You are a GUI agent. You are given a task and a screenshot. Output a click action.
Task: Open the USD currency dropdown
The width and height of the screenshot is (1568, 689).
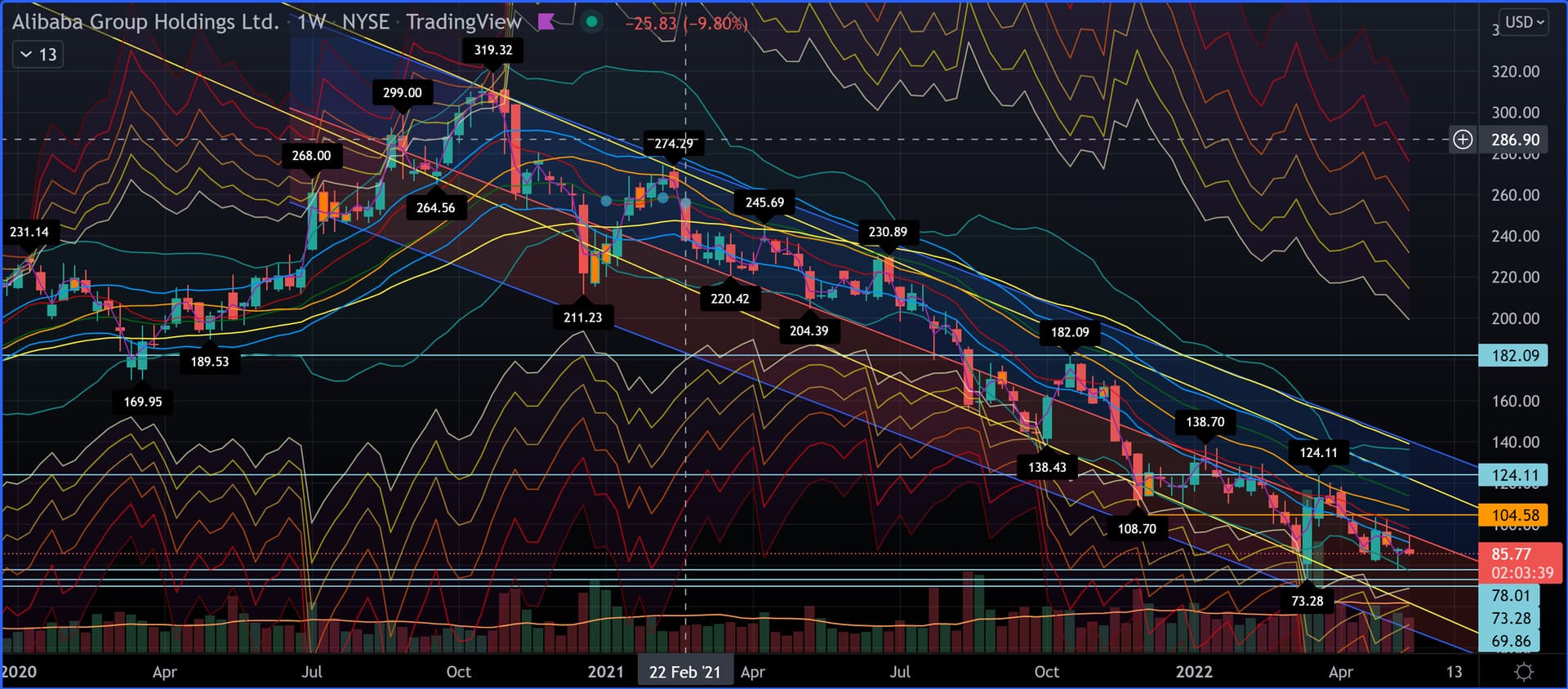pyautogui.click(x=1524, y=22)
